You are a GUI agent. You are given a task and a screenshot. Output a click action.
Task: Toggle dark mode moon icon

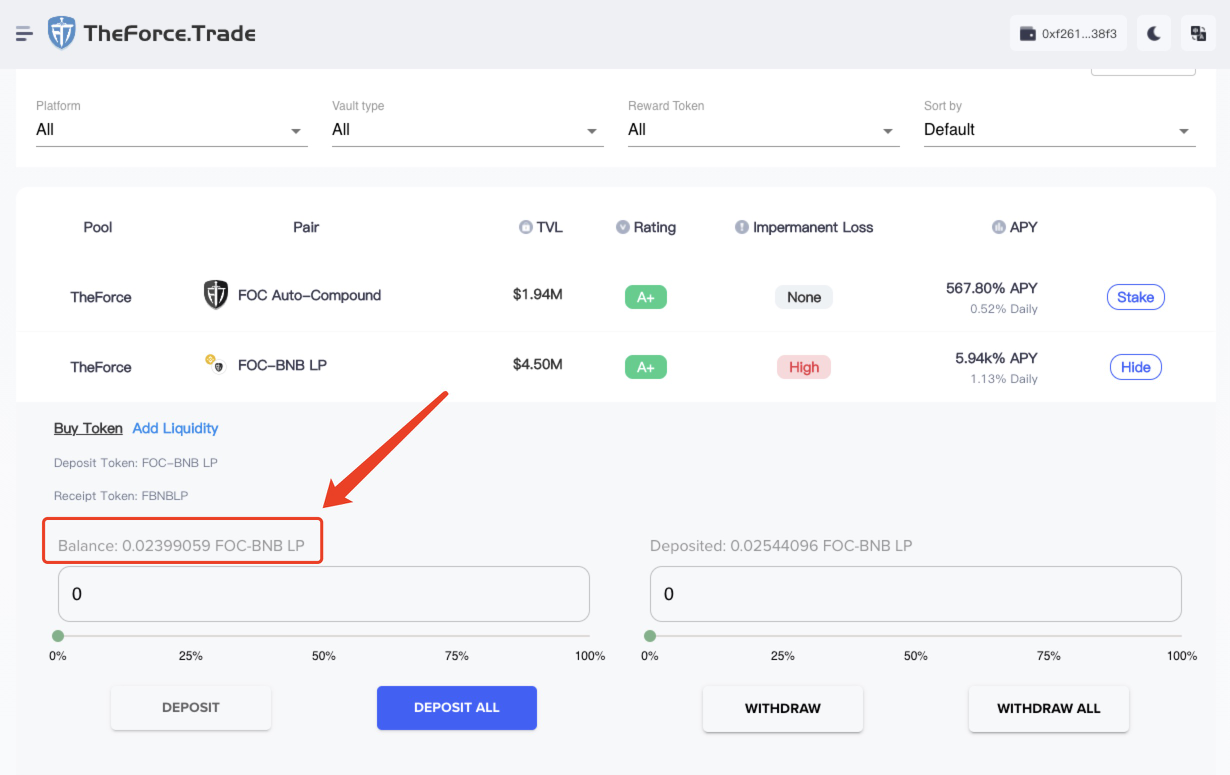click(x=1154, y=33)
